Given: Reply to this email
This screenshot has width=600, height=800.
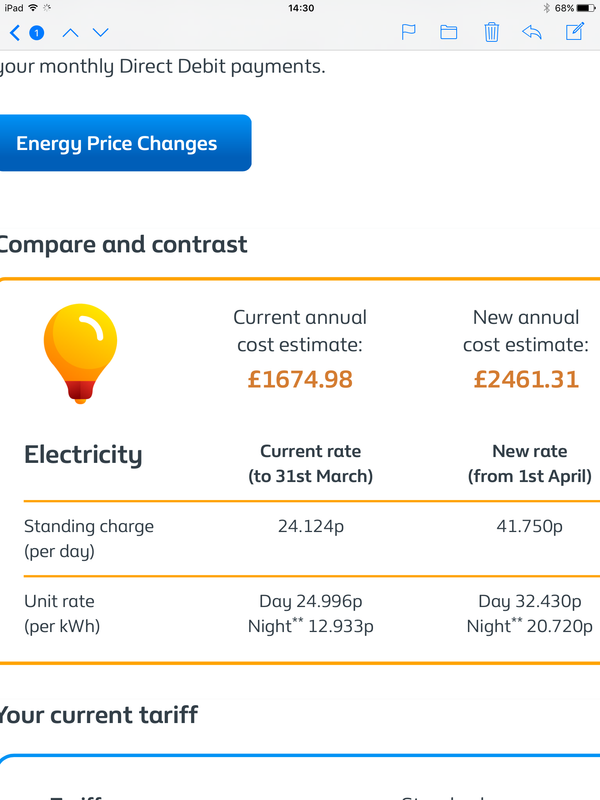Looking at the screenshot, I should pyautogui.click(x=532, y=32).
